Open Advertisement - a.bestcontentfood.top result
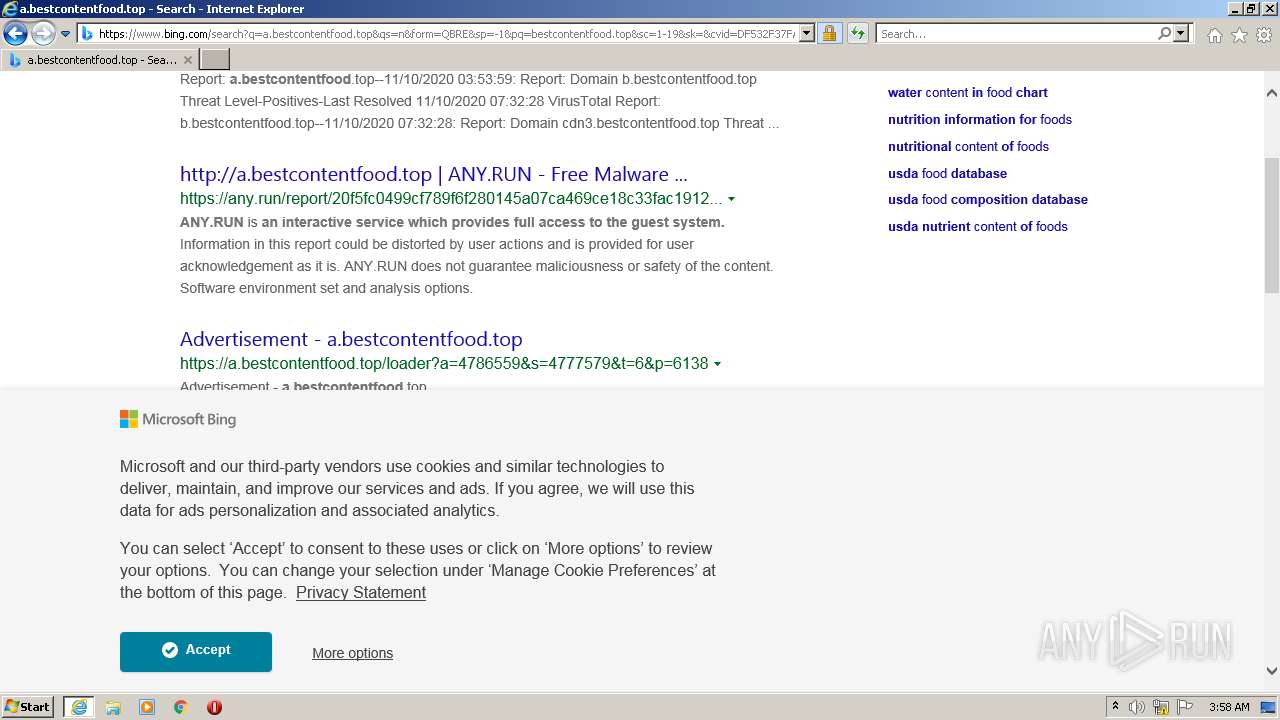This screenshot has width=1280, height=720. tap(351, 339)
